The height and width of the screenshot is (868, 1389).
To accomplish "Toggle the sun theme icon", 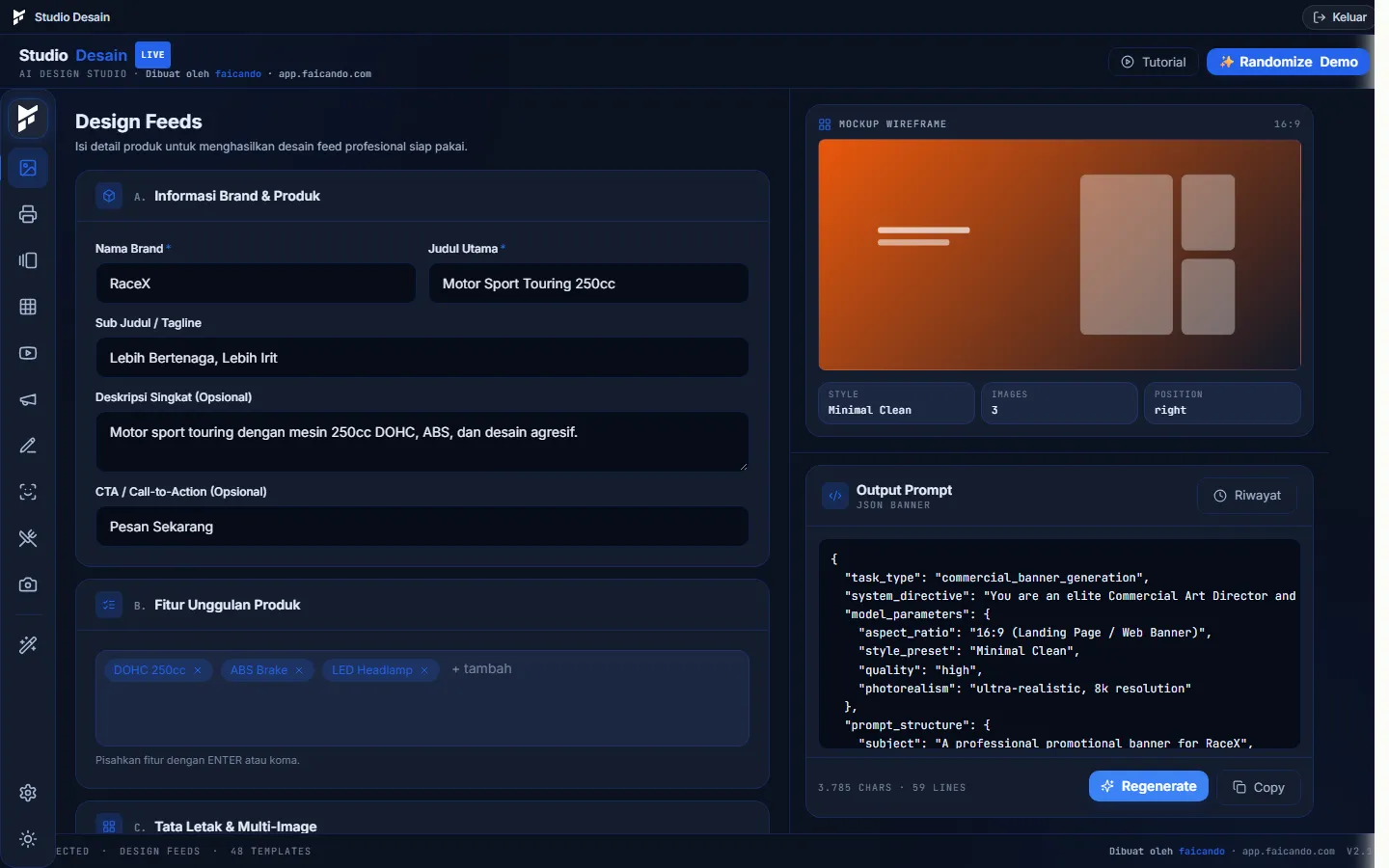I will click(28, 839).
